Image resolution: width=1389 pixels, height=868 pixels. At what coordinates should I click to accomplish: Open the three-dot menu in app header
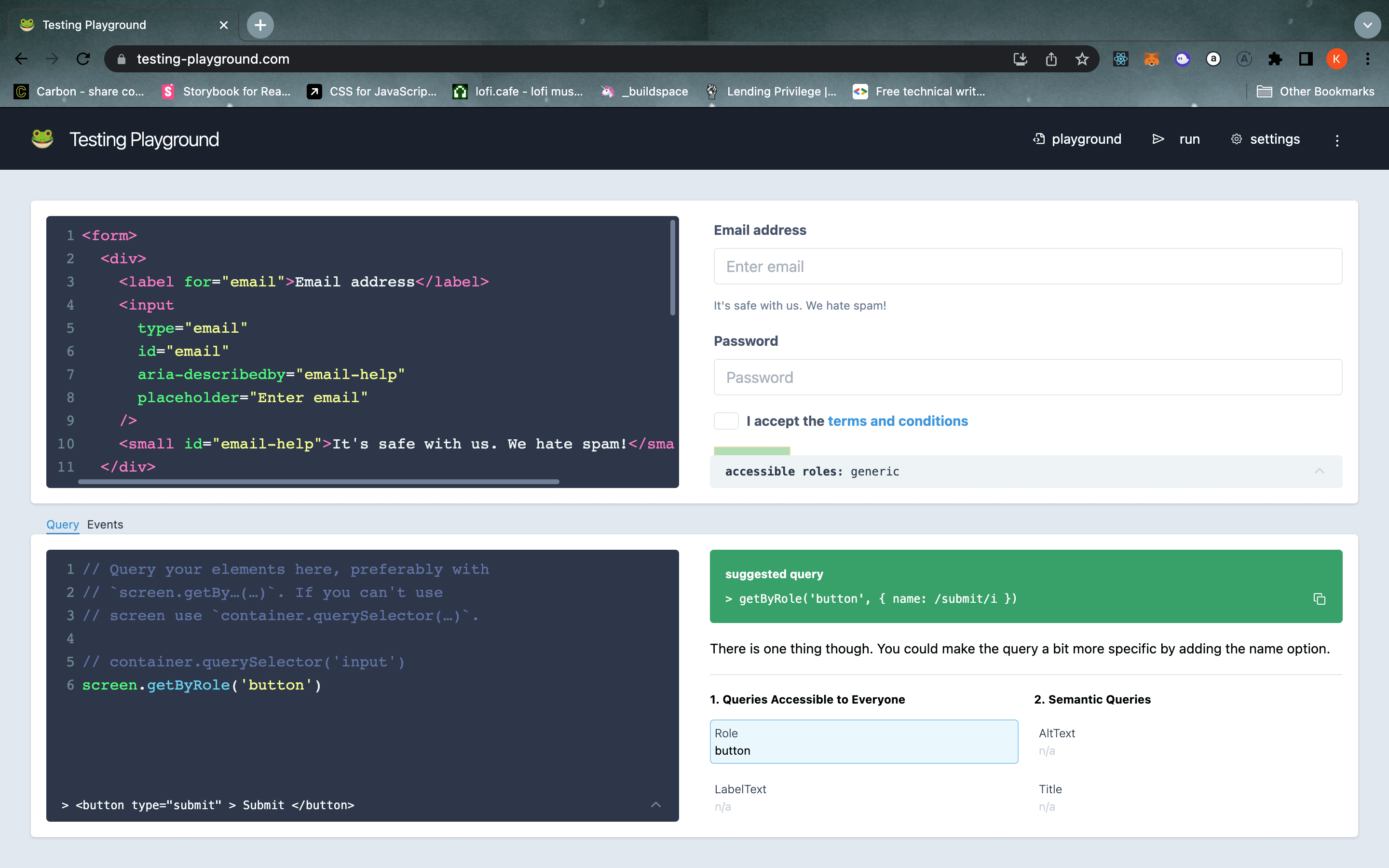[1337, 140]
